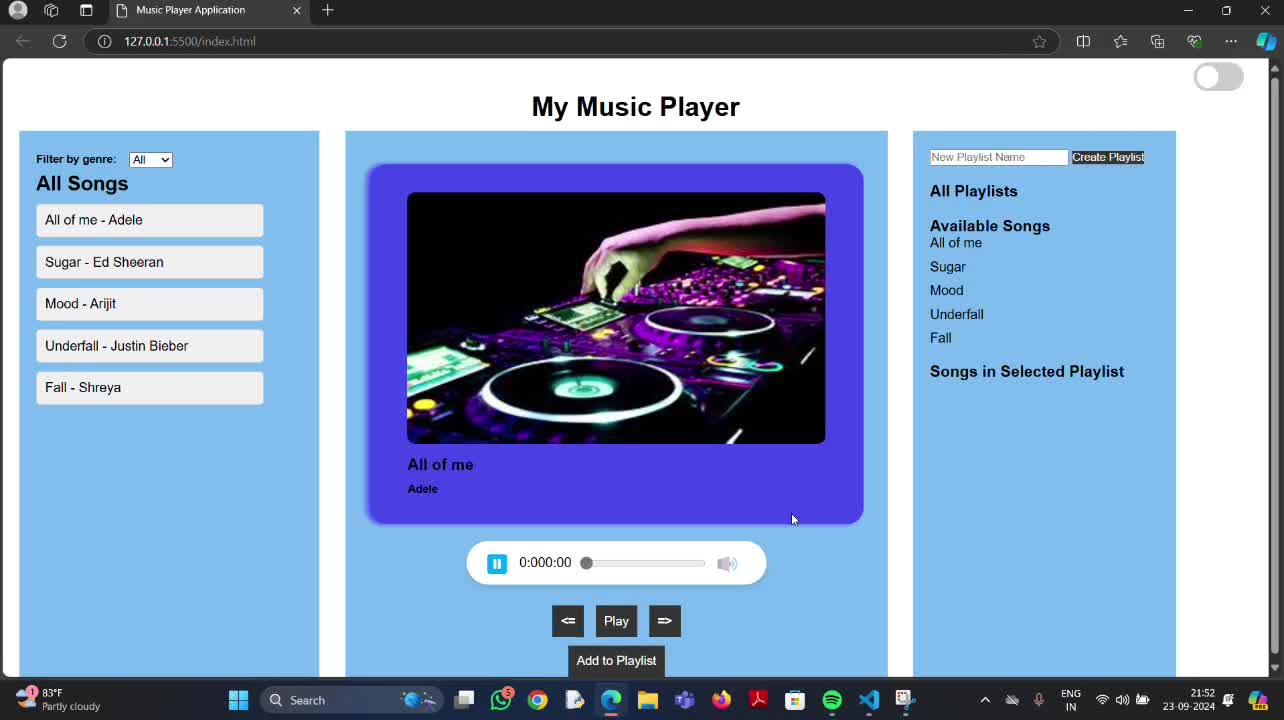Open File Explorer from the taskbar
1284x720 pixels.
click(x=648, y=700)
